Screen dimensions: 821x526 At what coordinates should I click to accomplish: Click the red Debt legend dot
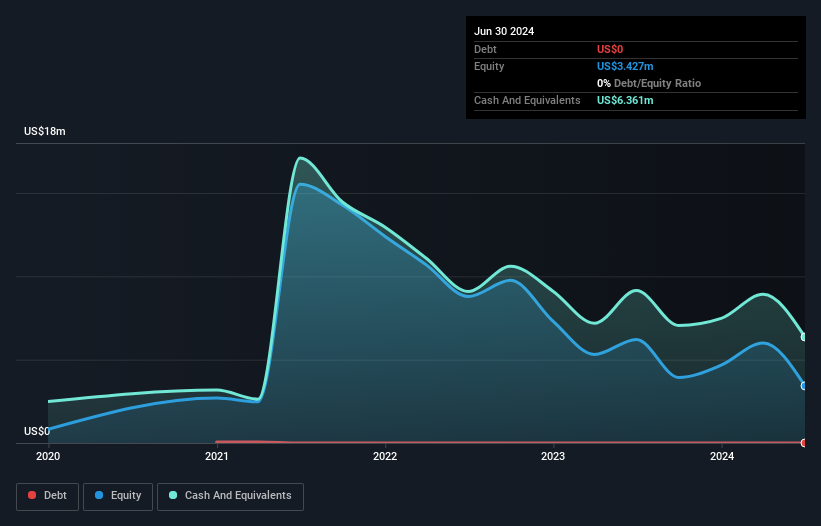[32, 495]
